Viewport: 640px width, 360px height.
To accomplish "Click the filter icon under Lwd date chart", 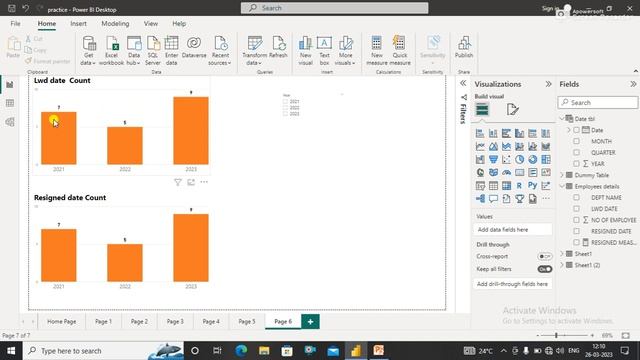I will coord(178,182).
